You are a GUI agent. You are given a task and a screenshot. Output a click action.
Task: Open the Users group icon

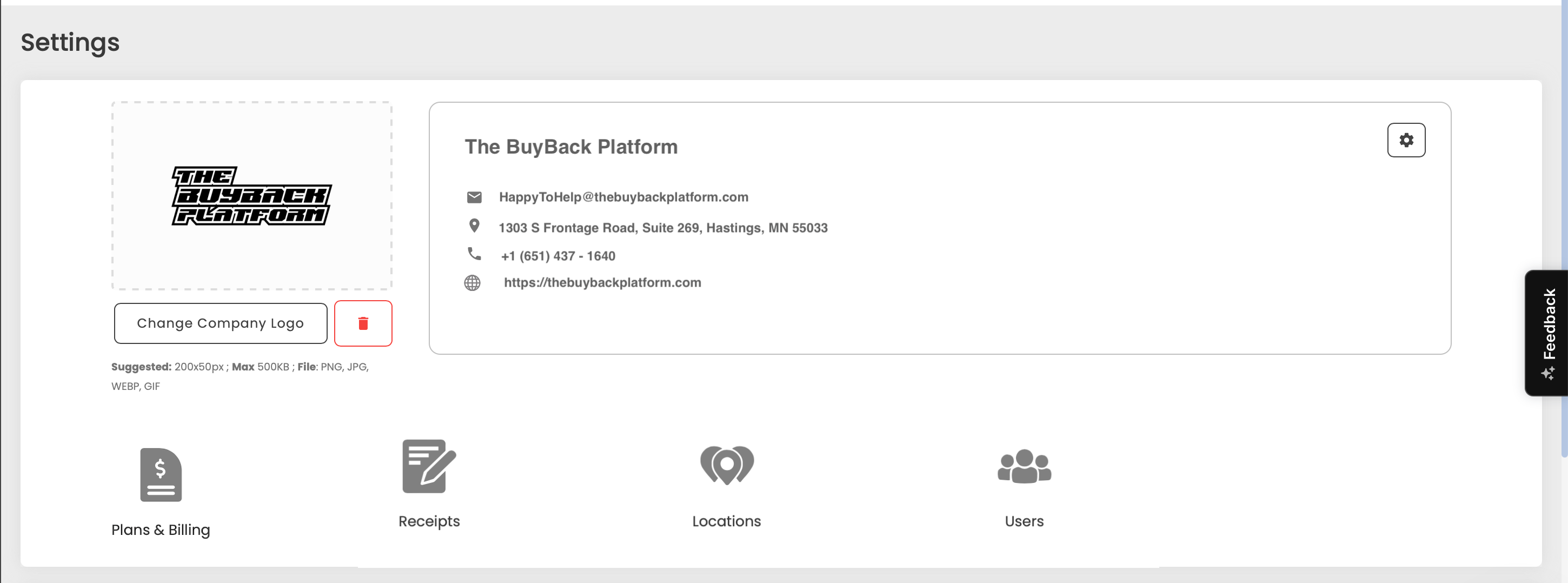click(x=1025, y=467)
